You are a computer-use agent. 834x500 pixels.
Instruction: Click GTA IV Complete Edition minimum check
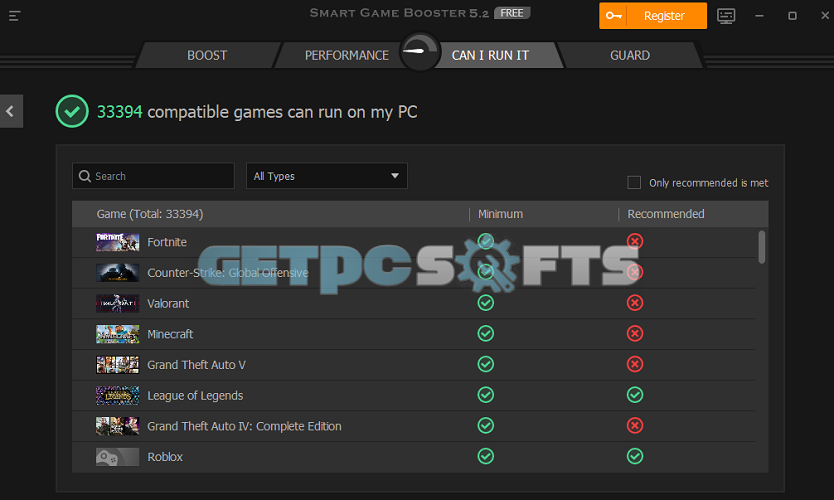(x=486, y=426)
